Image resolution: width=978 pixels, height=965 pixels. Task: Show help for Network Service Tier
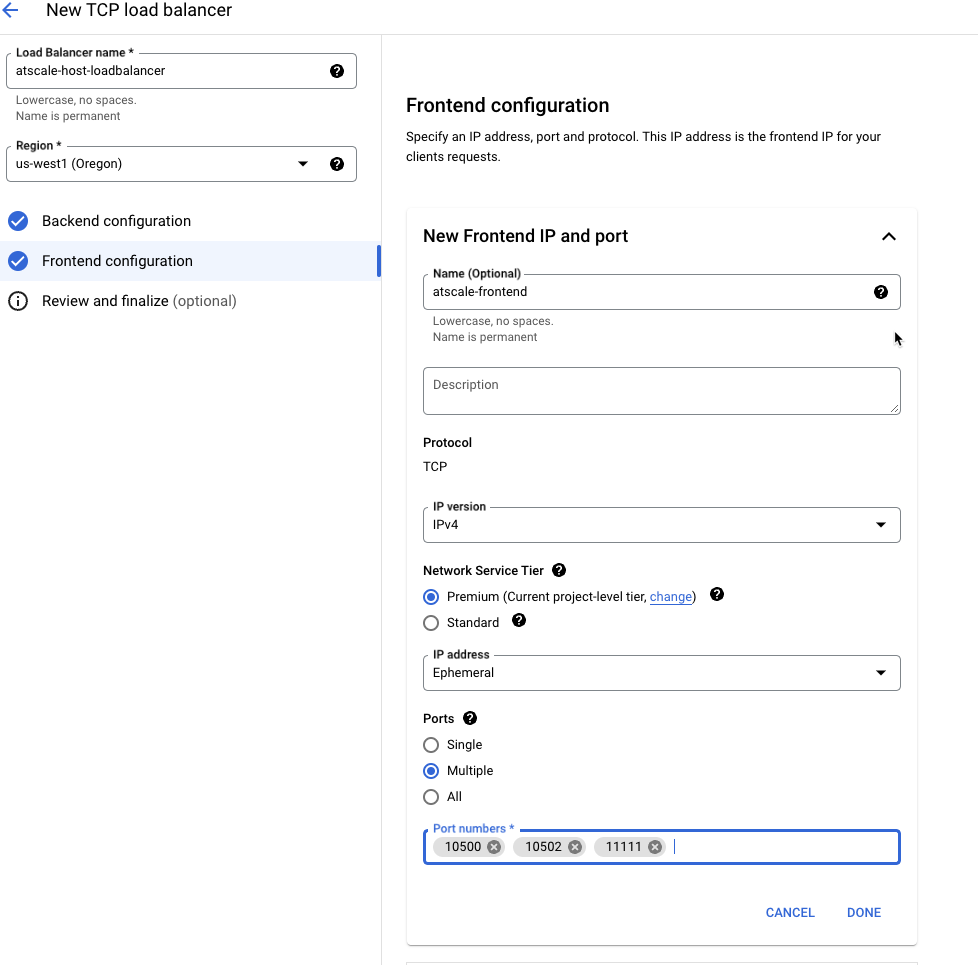[x=559, y=570]
